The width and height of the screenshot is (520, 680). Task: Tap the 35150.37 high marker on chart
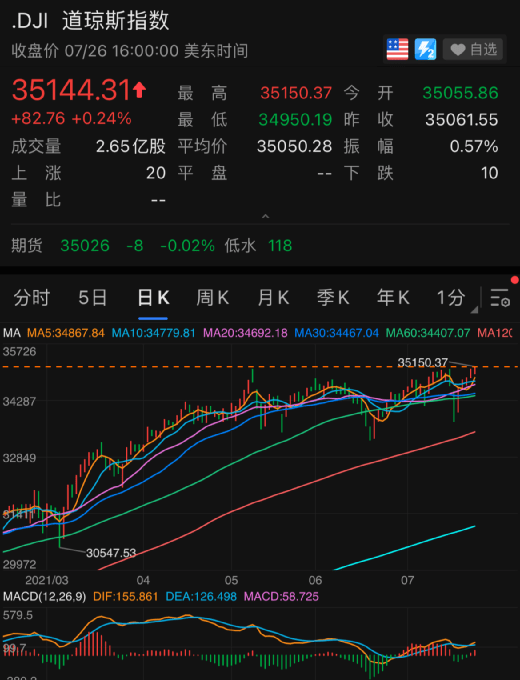click(x=422, y=362)
